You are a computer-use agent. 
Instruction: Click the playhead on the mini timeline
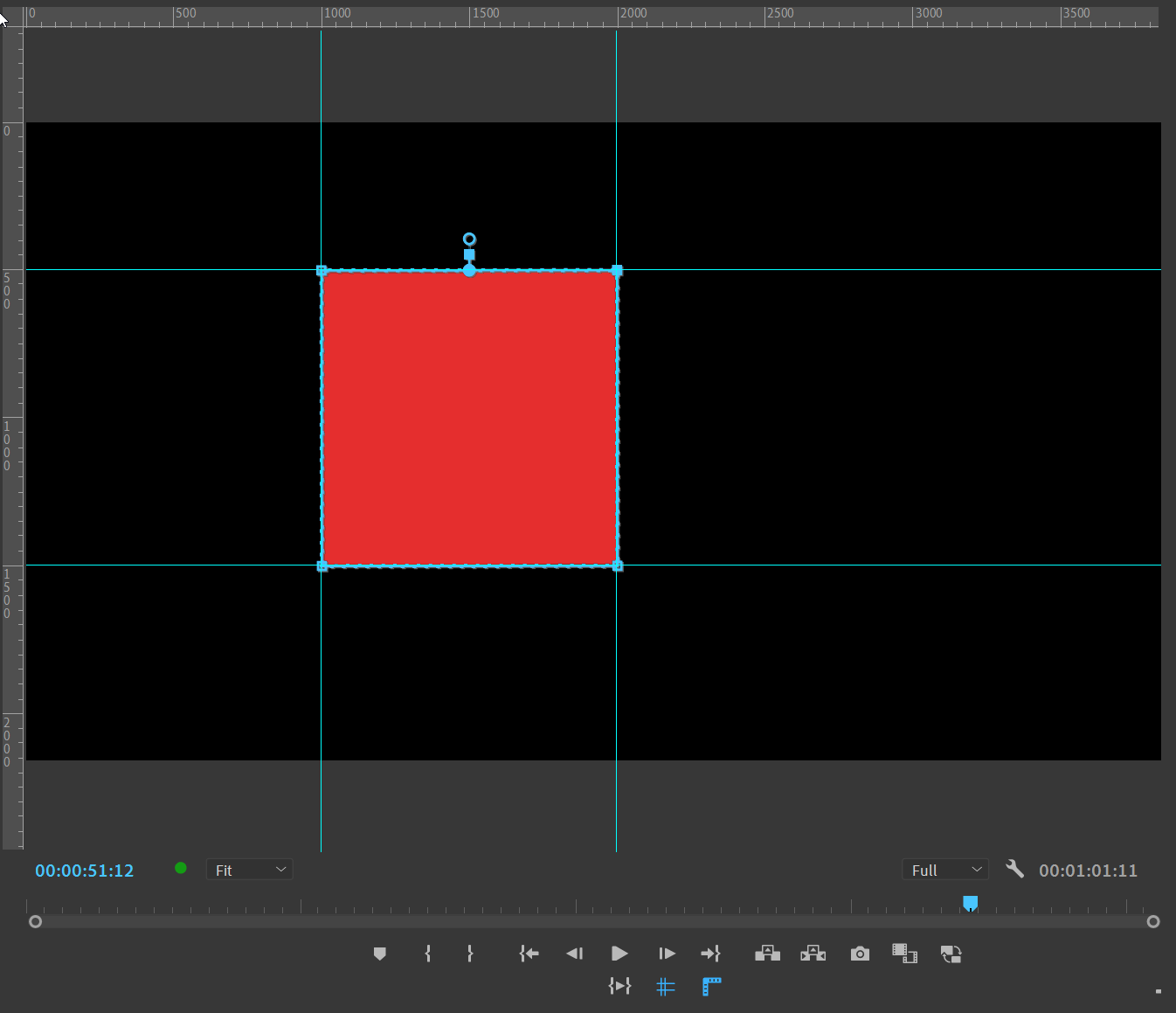(x=971, y=903)
